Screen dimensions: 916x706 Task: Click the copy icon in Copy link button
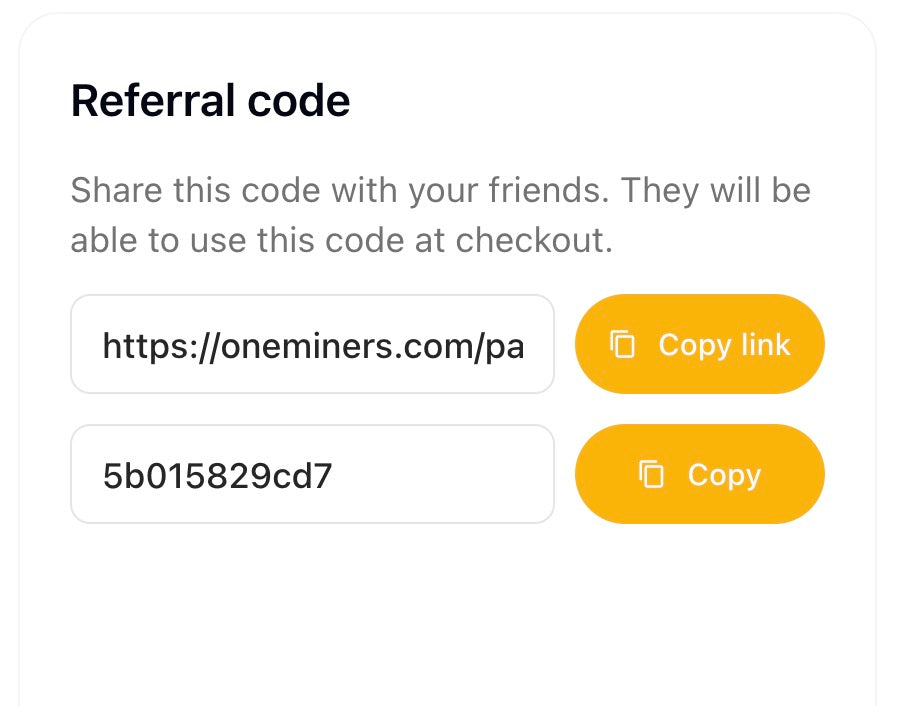[x=623, y=345]
